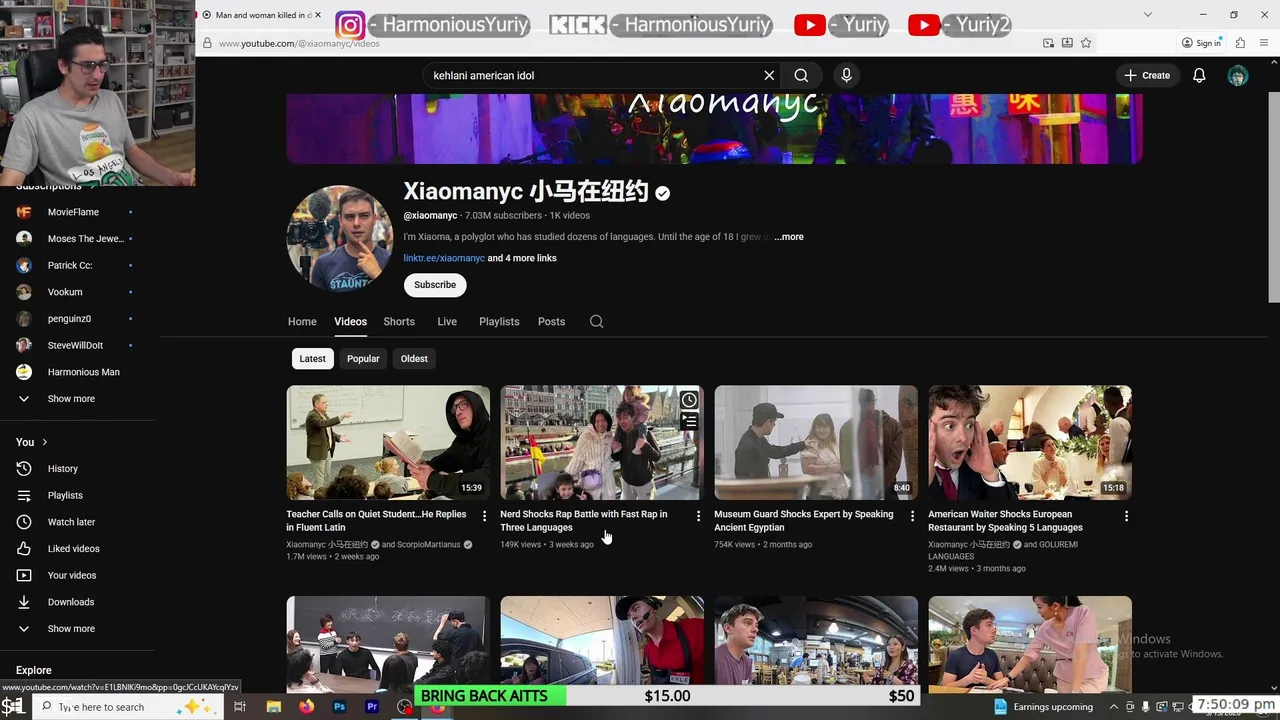Open menu for Museum Guard Shocks Expert video

click(911, 516)
